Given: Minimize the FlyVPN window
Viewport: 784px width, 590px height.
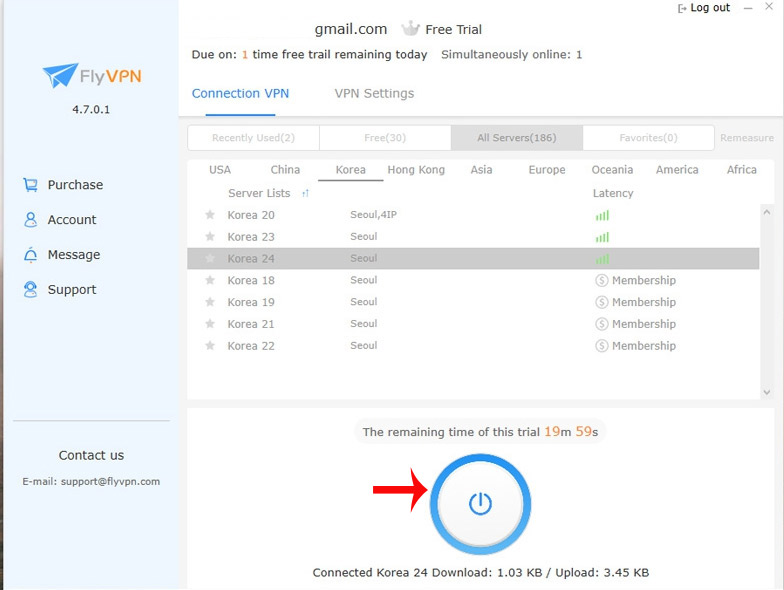Looking at the screenshot, I should point(748,8).
